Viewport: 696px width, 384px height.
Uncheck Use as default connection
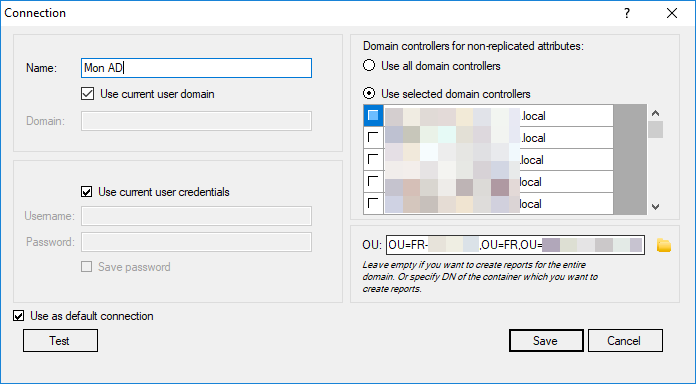[19, 316]
